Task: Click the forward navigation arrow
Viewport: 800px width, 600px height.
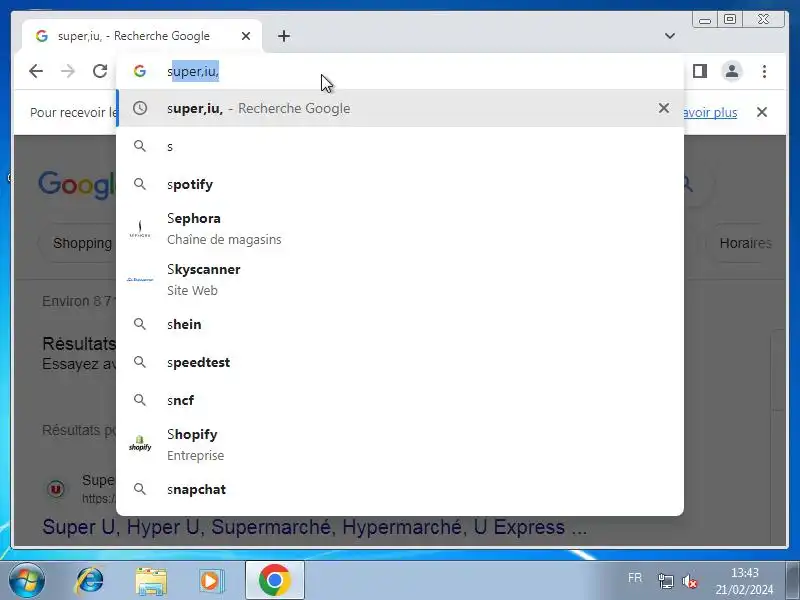Action: (x=68, y=71)
